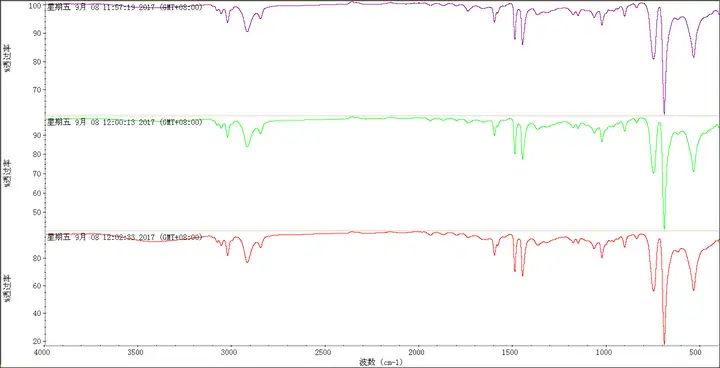Click the 100 tick on purple spectrum axis
Image resolution: width=720 pixels, height=368 pixels.
point(36,6)
